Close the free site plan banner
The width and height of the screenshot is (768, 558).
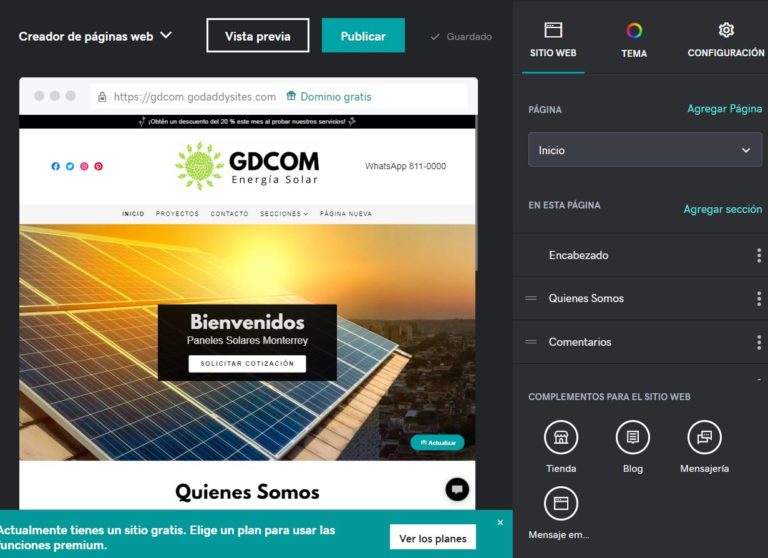tap(500, 523)
